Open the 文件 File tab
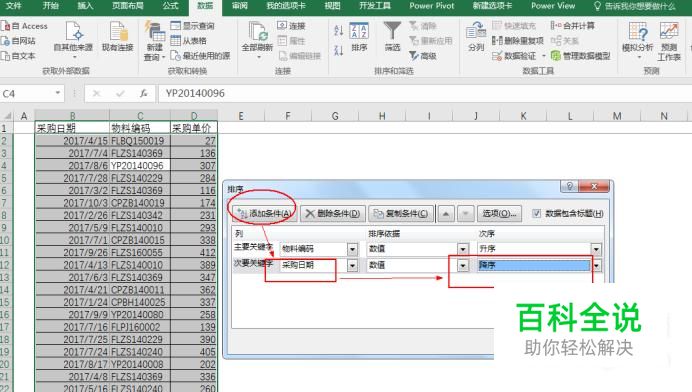692x392 pixels. [14, 6]
